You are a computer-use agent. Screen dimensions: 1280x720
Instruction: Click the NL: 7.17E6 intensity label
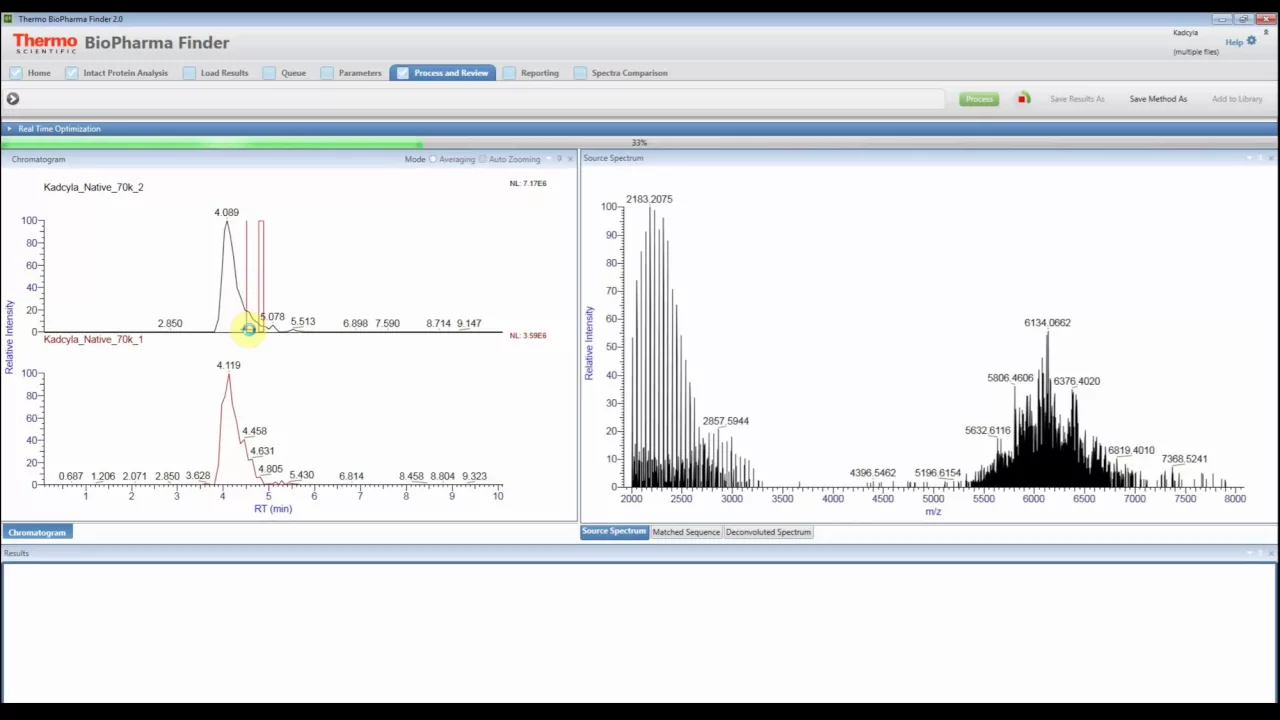click(x=528, y=184)
